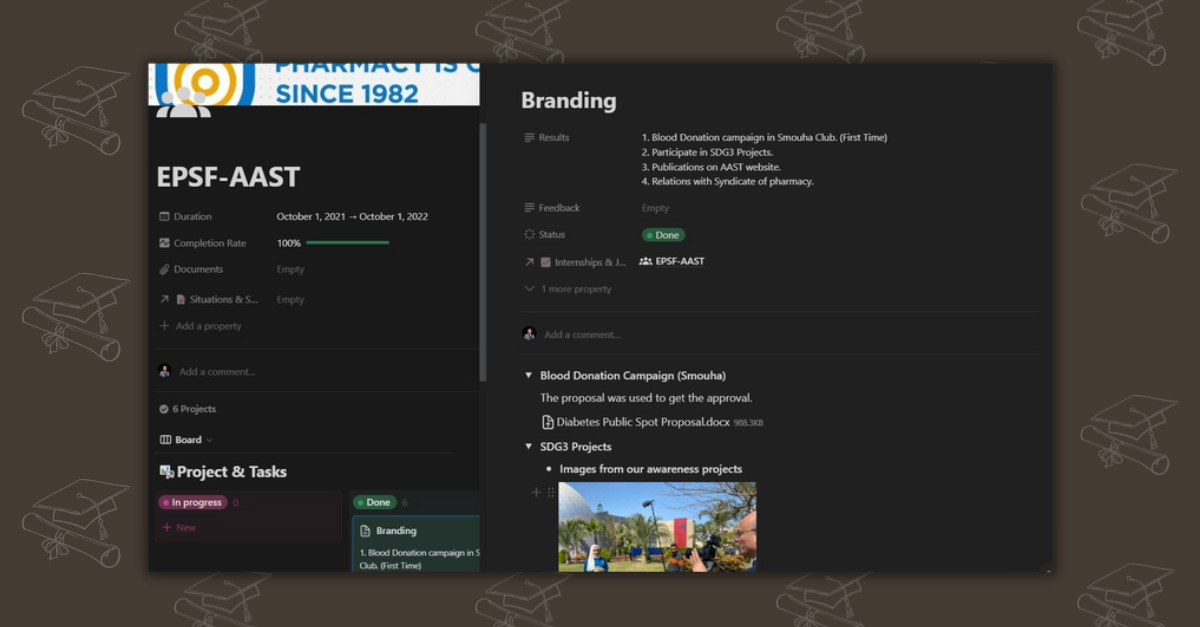Click 'Publications on AAST website' result line
Image resolution: width=1200 pixels, height=627 pixels.
[711, 167]
